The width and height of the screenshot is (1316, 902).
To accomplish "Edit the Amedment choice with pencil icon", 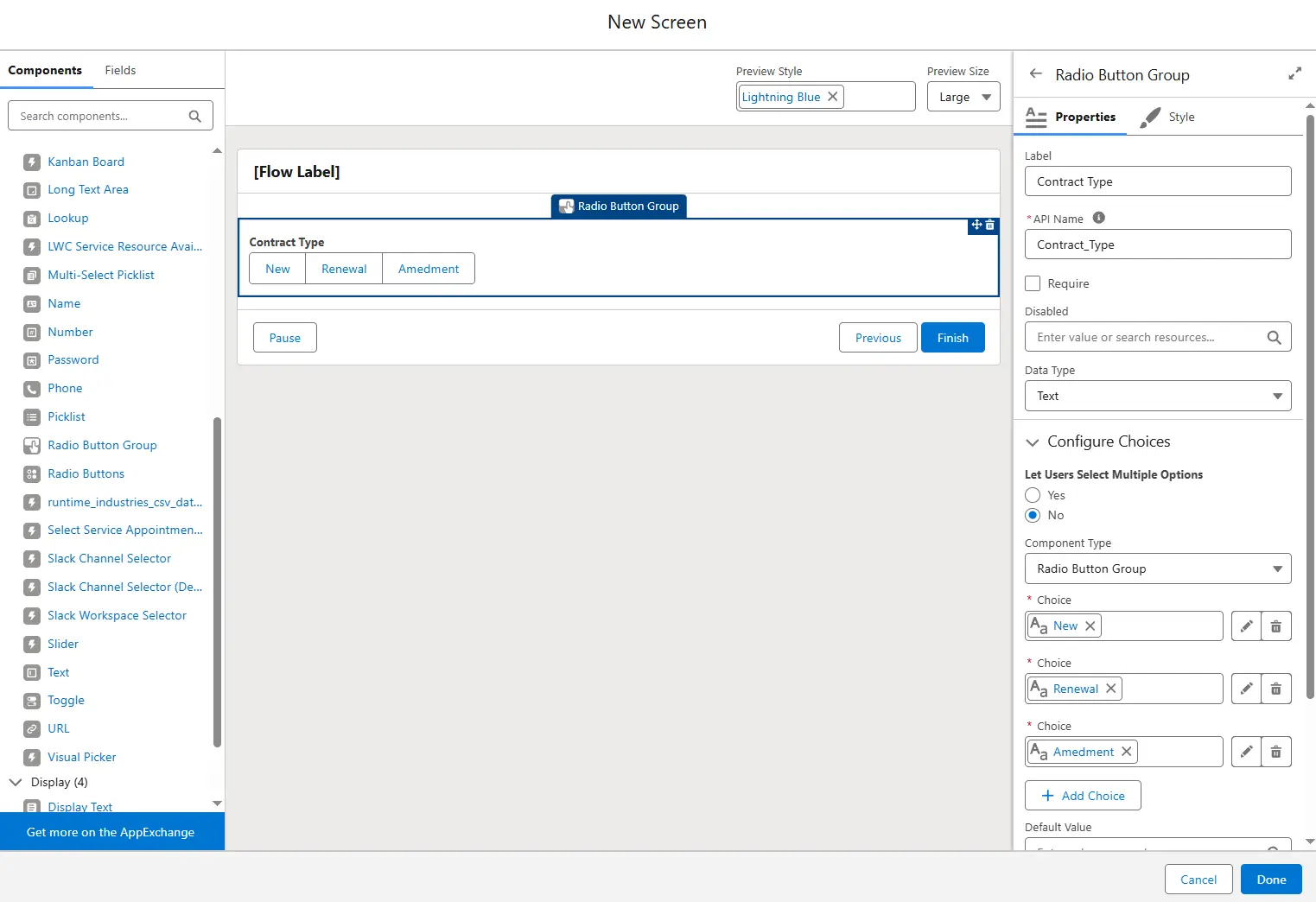I will point(1246,753).
